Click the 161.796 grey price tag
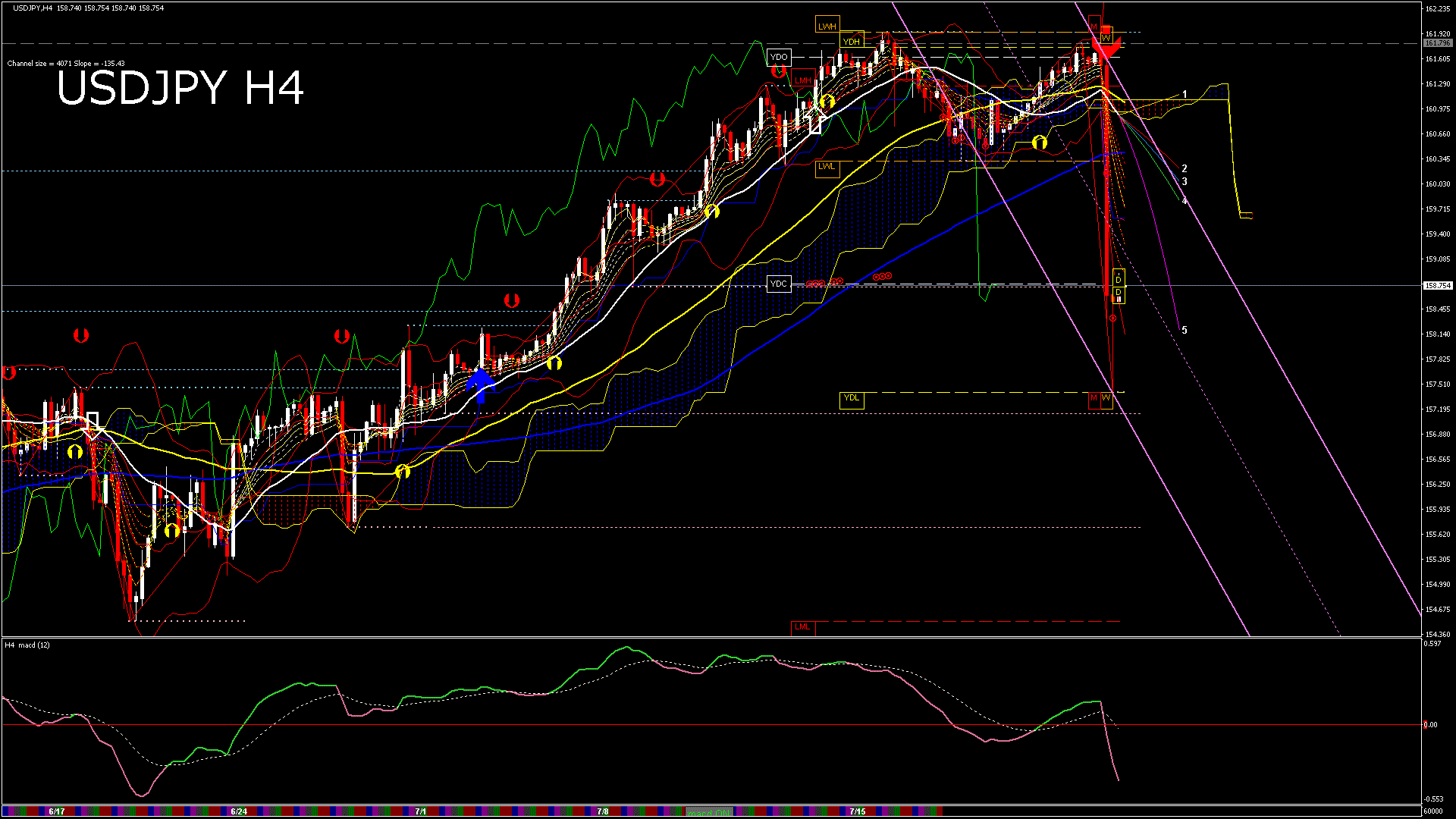This screenshot has height=819, width=1456. (x=1438, y=43)
